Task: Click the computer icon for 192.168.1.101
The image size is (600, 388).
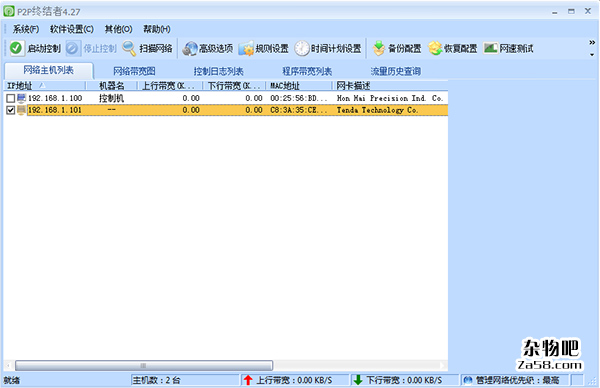Action: (x=21, y=110)
